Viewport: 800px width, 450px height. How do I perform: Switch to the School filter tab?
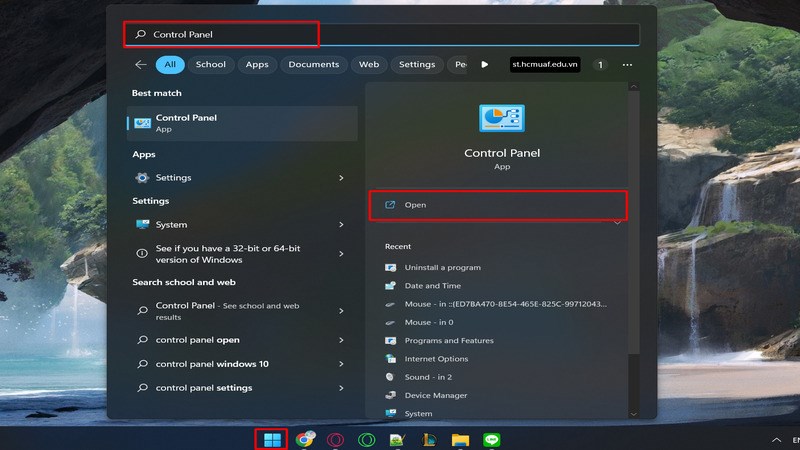point(211,65)
